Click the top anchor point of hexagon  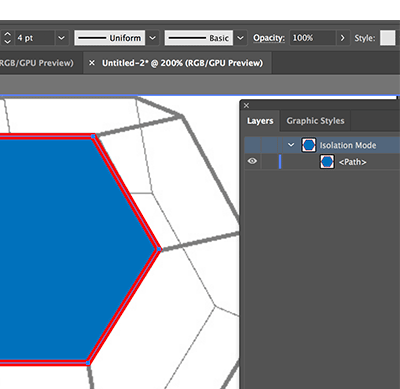tap(93, 136)
